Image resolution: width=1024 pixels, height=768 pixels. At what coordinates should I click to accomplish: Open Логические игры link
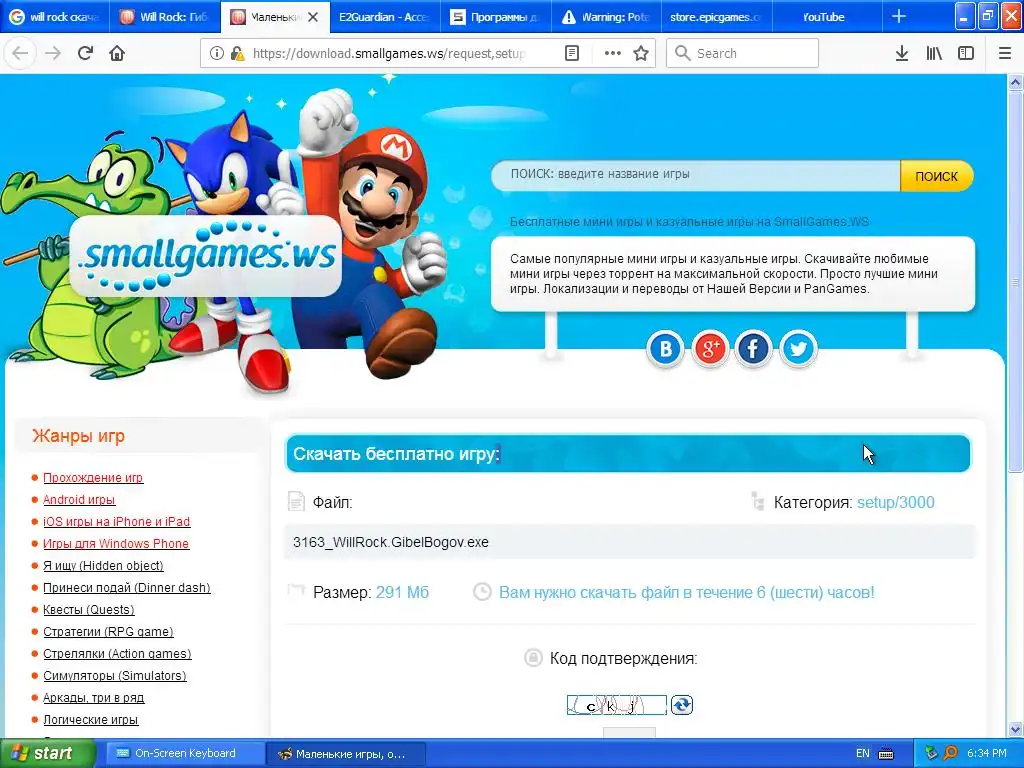point(90,720)
